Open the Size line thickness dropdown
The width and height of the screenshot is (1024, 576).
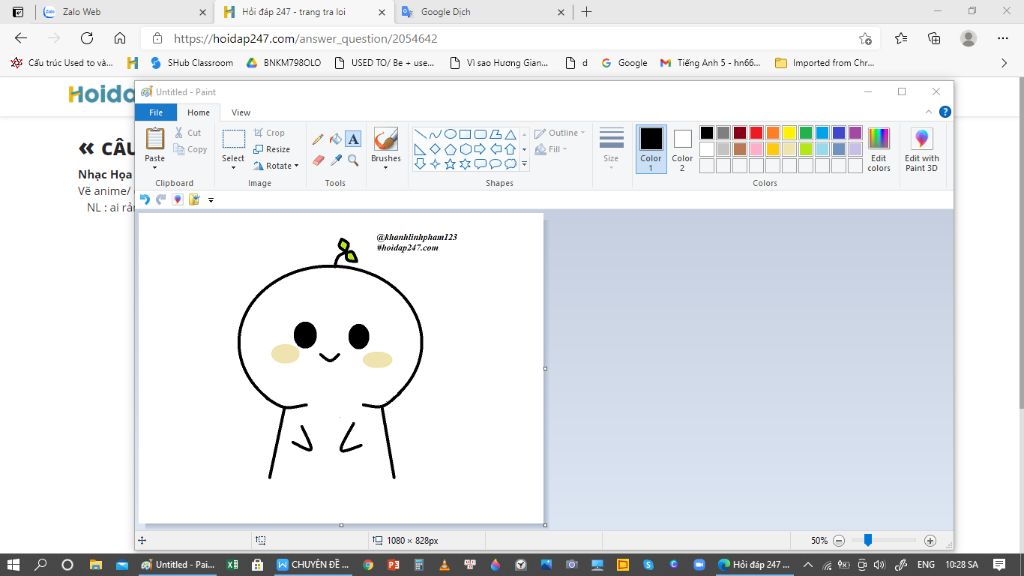611,150
